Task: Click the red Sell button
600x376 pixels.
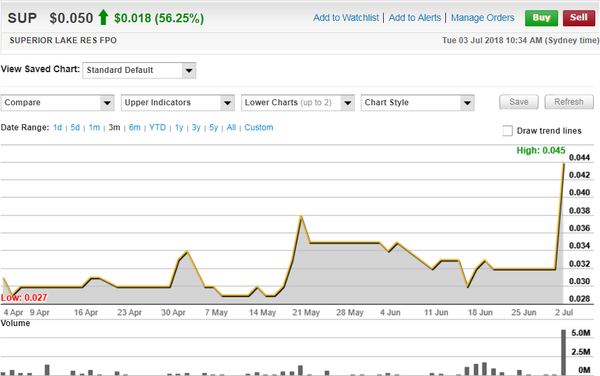Action: 579,18
